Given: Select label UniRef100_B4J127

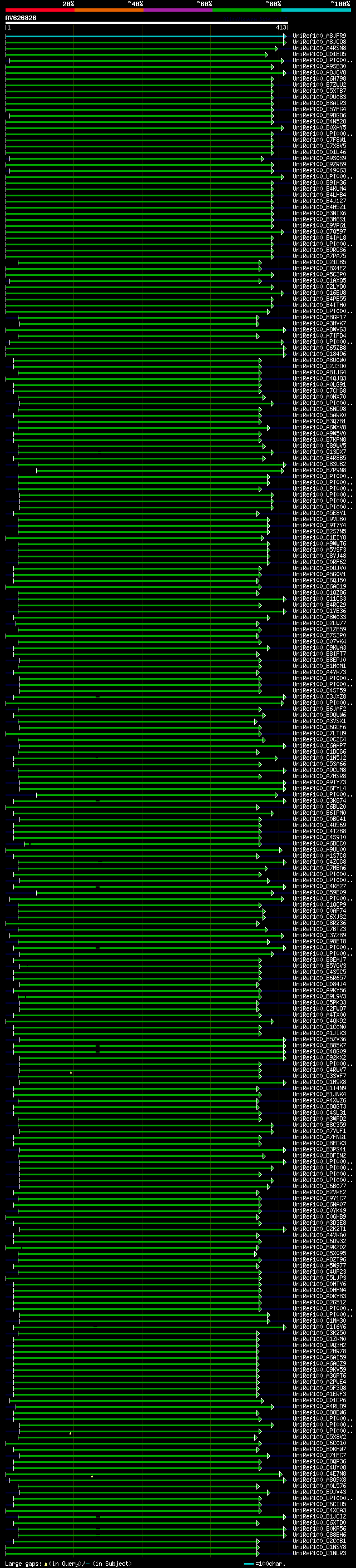Looking at the screenshot, I should (x=319, y=201).
